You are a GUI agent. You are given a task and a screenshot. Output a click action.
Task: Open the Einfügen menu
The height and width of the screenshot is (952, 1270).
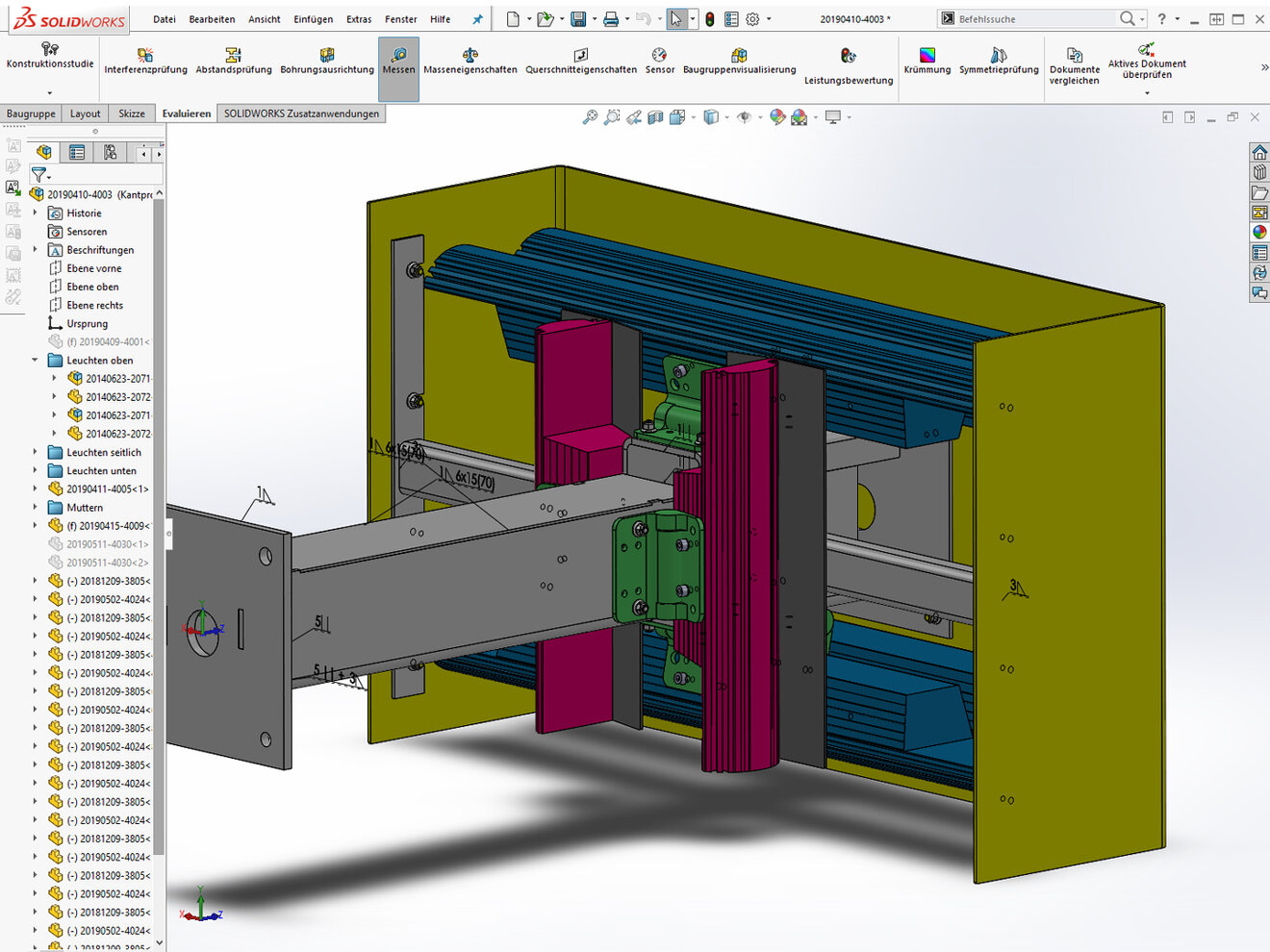click(x=313, y=19)
